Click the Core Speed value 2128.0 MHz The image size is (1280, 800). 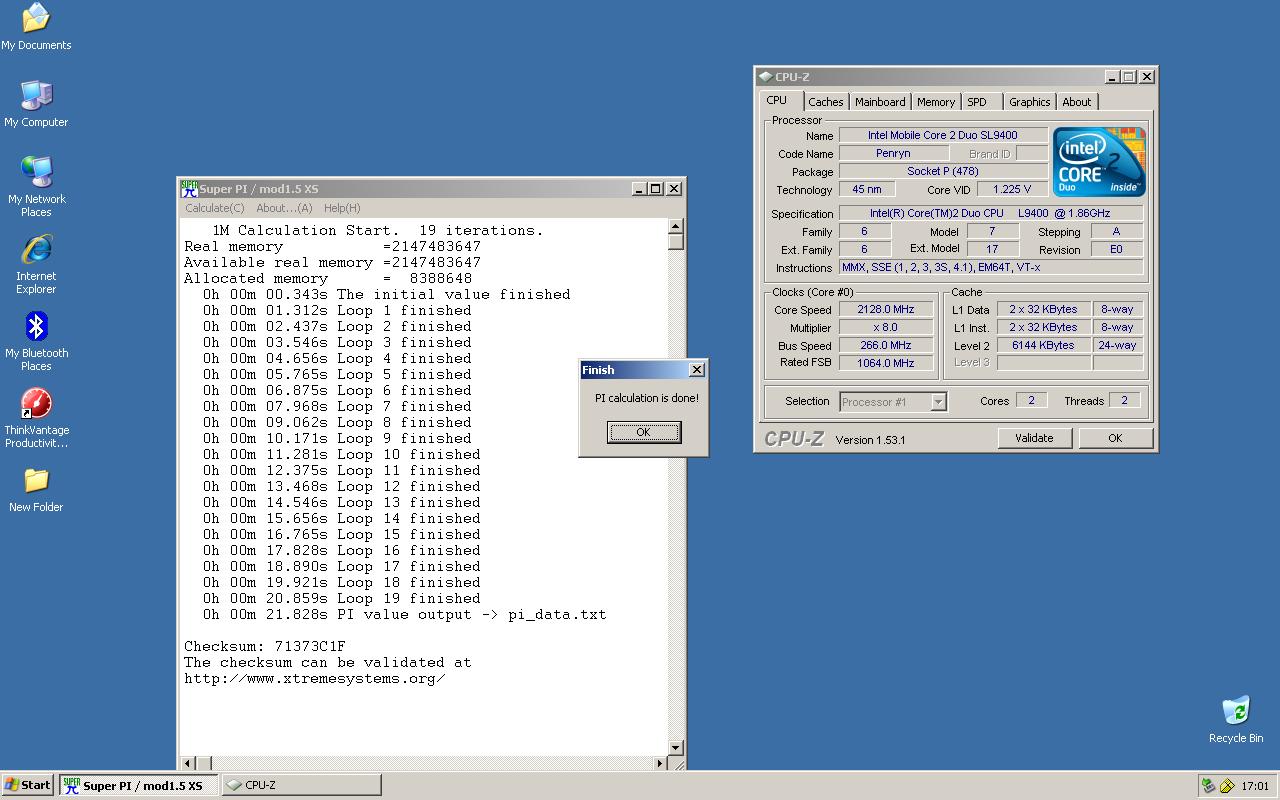pyautogui.click(x=886, y=309)
